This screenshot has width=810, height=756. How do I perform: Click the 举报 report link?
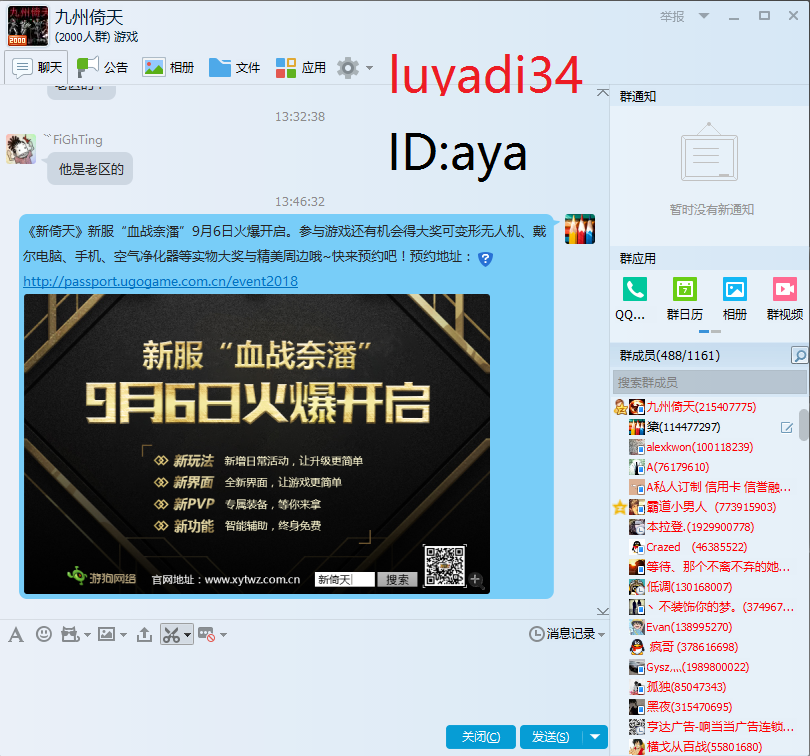[672, 17]
